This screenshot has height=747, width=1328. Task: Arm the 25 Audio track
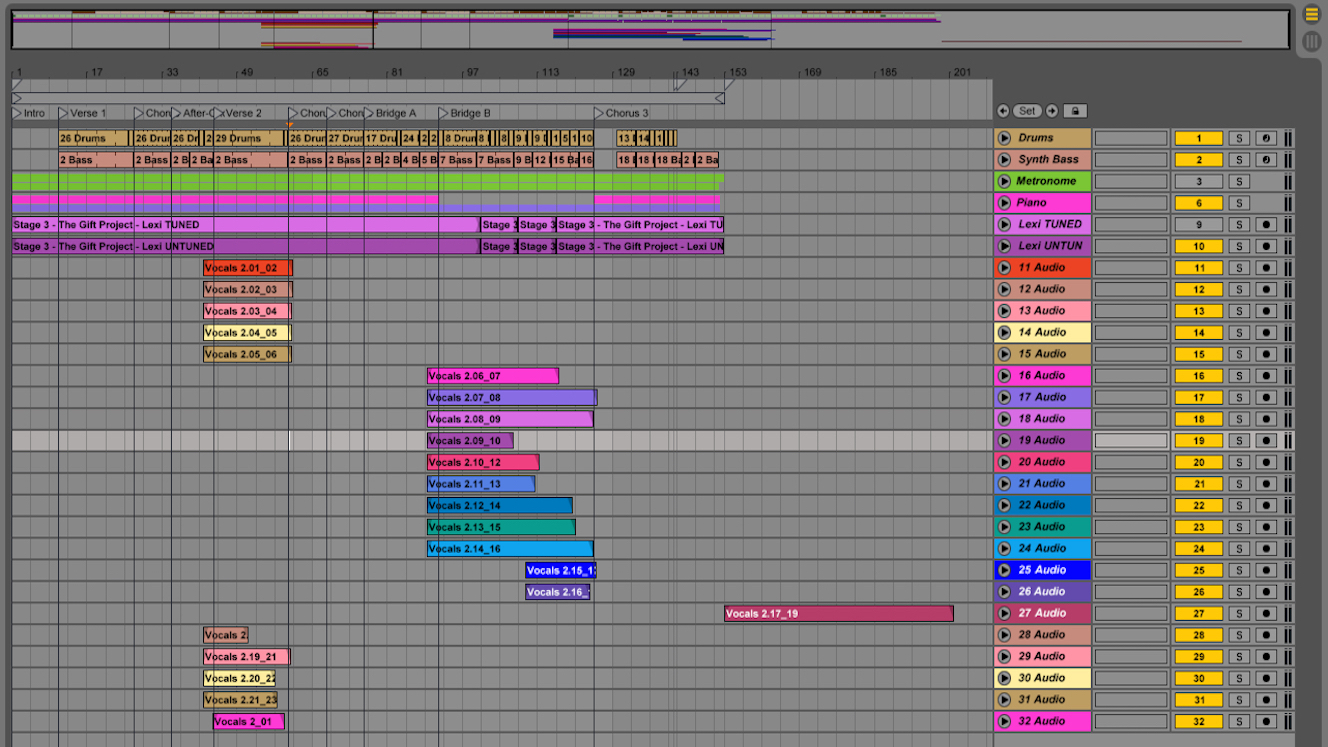(1264, 569)
